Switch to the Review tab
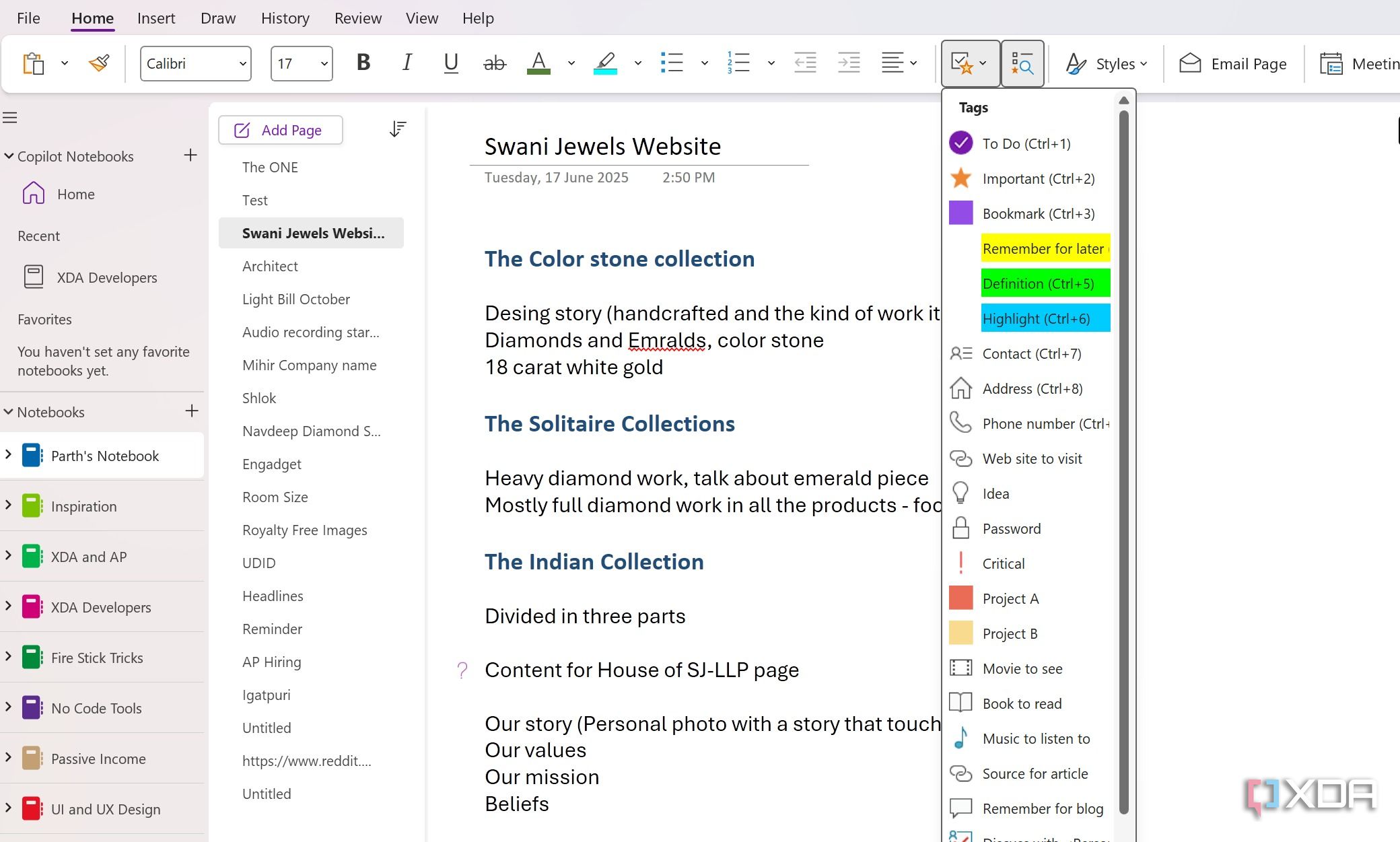Screen dimensions: 1400x842 [358, 18]
